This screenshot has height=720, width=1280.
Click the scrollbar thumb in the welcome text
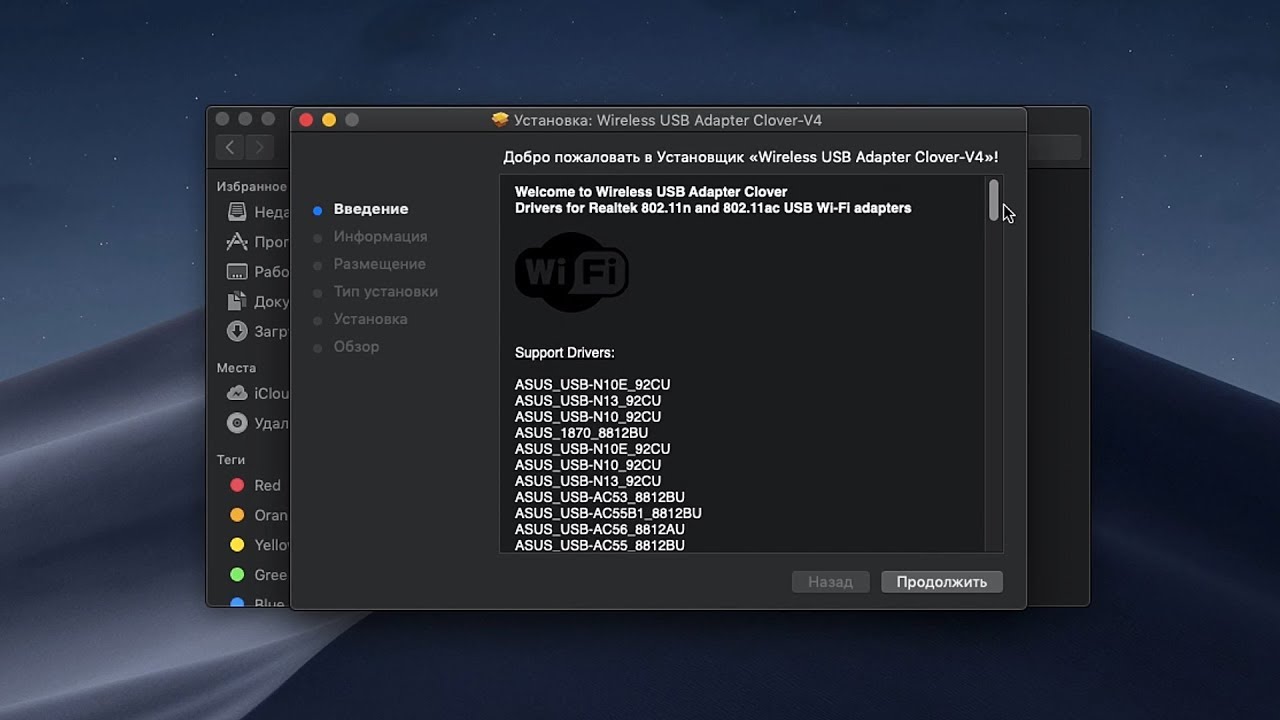(x=994, y=200)
